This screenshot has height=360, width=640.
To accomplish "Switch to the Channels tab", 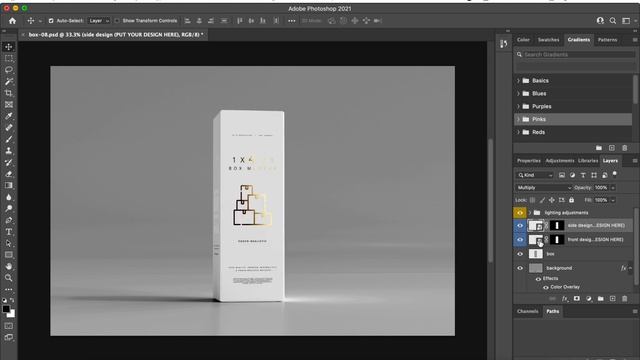I will [x=527, y=311].
